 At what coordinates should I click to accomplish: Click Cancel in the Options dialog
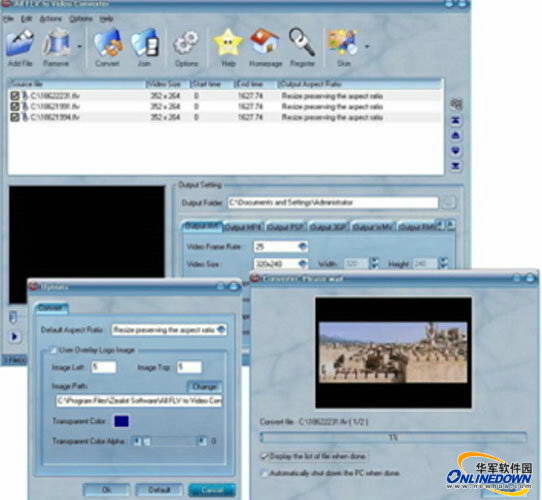pyautogui.click(x=212, y=490)
